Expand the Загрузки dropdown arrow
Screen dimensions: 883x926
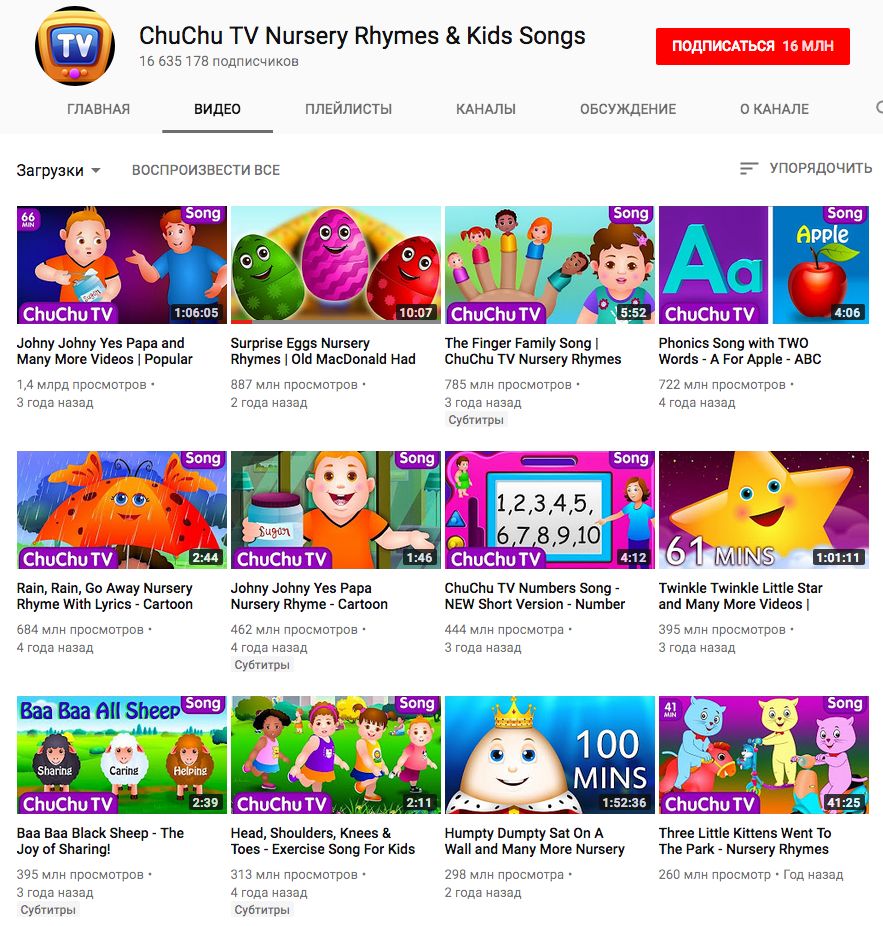(96, 171)
